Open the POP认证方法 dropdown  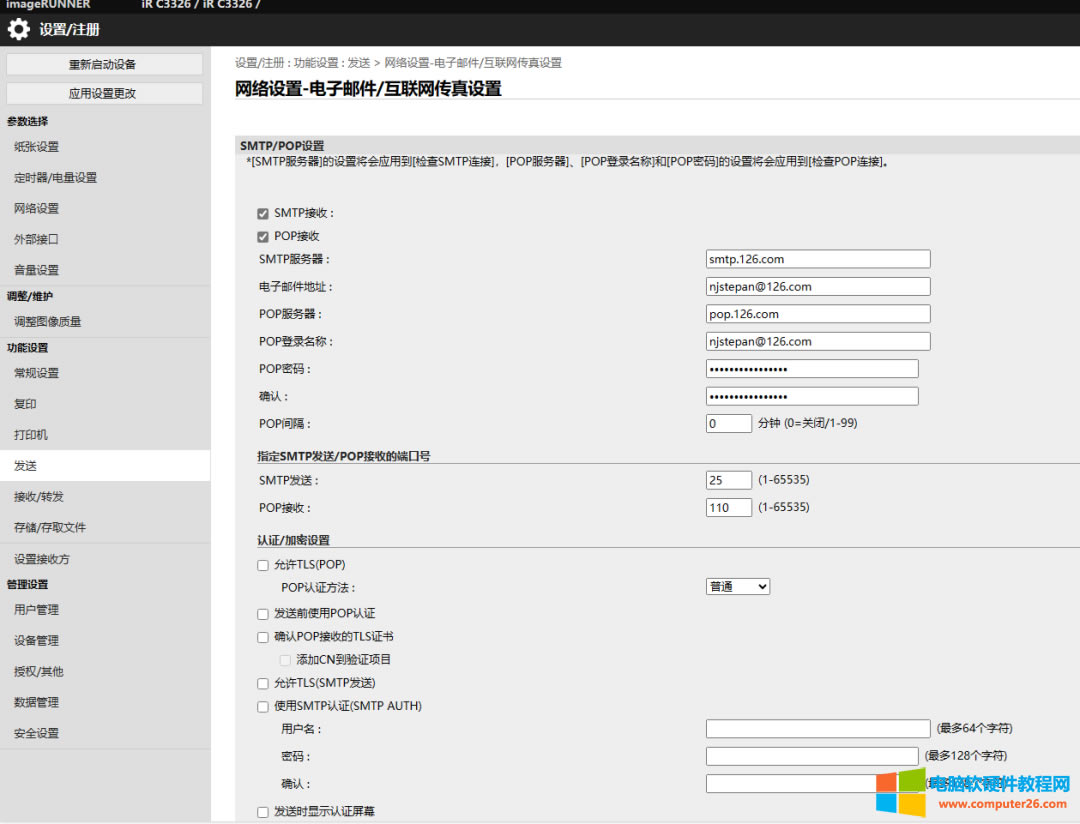(x=737, y=587)
